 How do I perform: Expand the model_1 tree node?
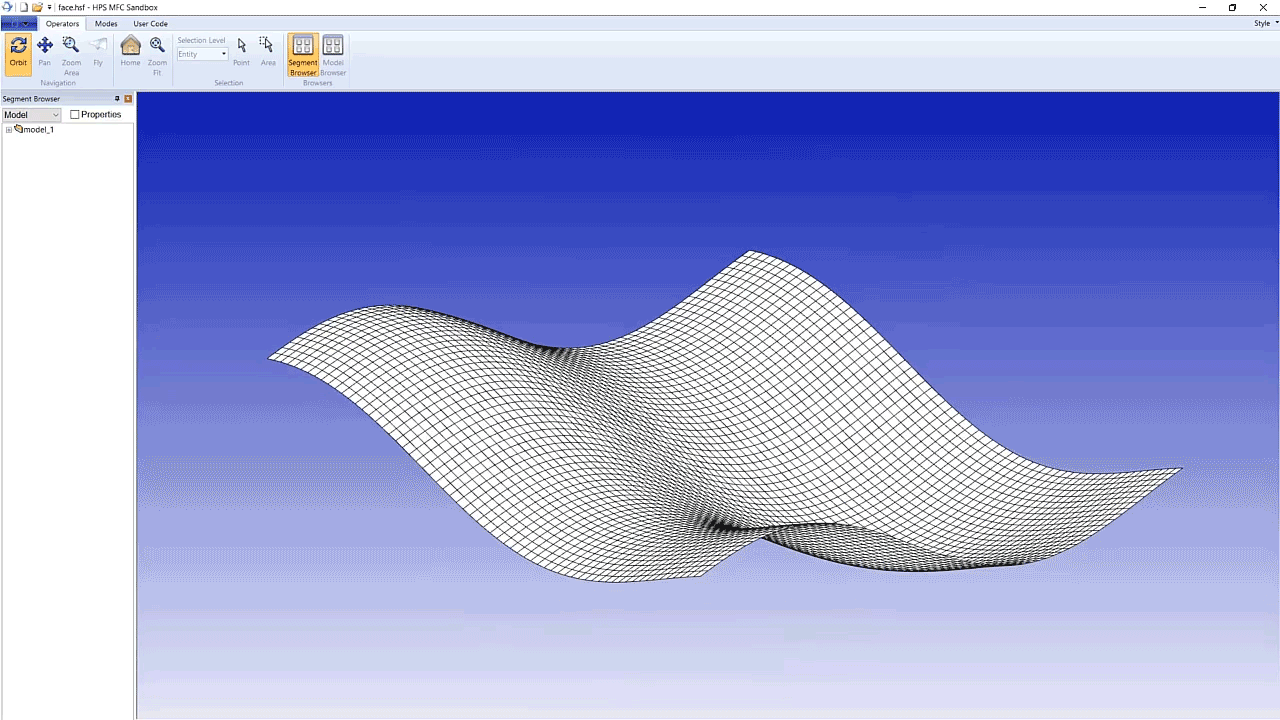[x=8, y=130]
